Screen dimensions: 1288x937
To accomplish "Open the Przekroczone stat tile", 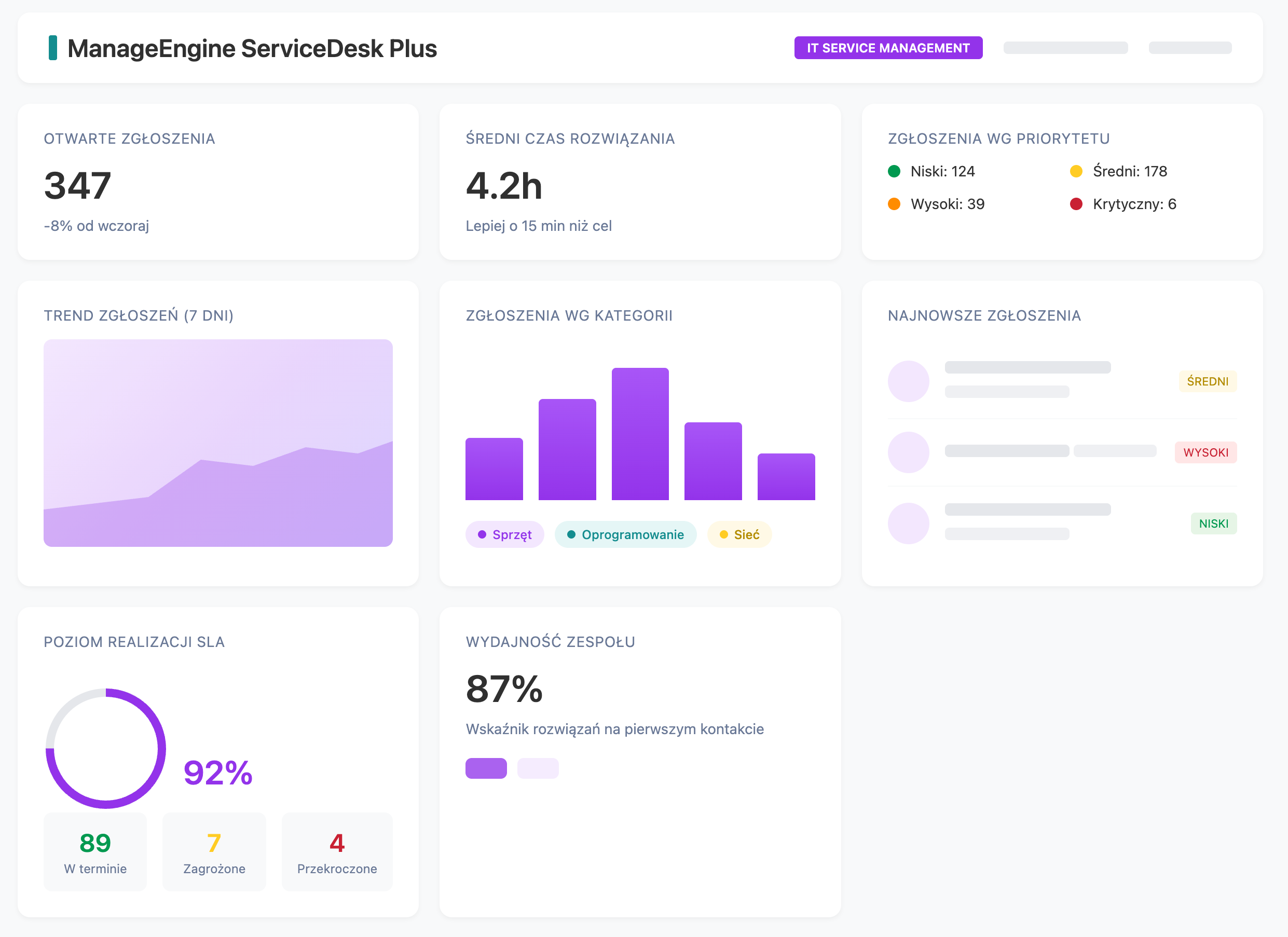I will coord(337,851).
